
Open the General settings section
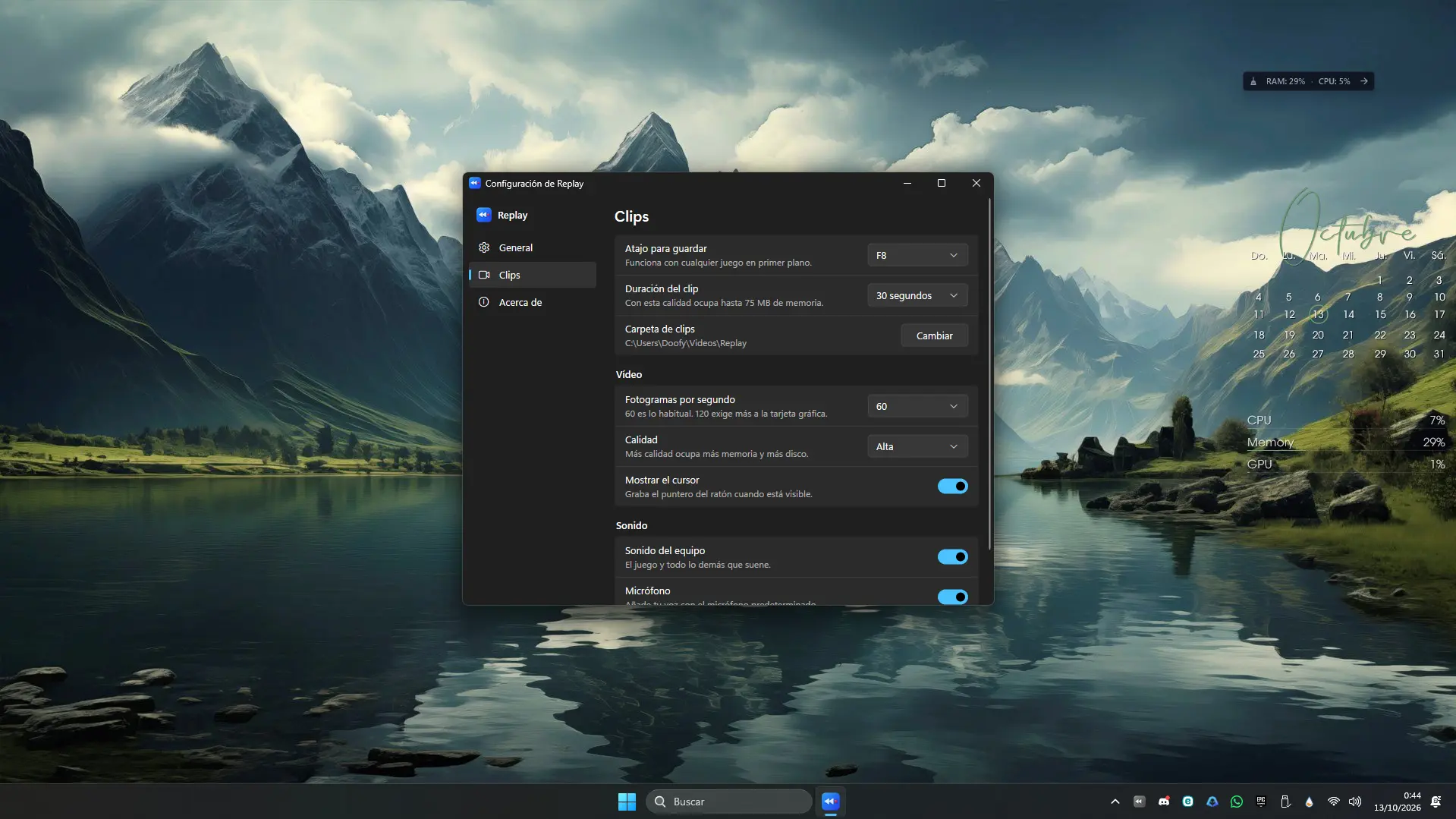click(532, 247)
